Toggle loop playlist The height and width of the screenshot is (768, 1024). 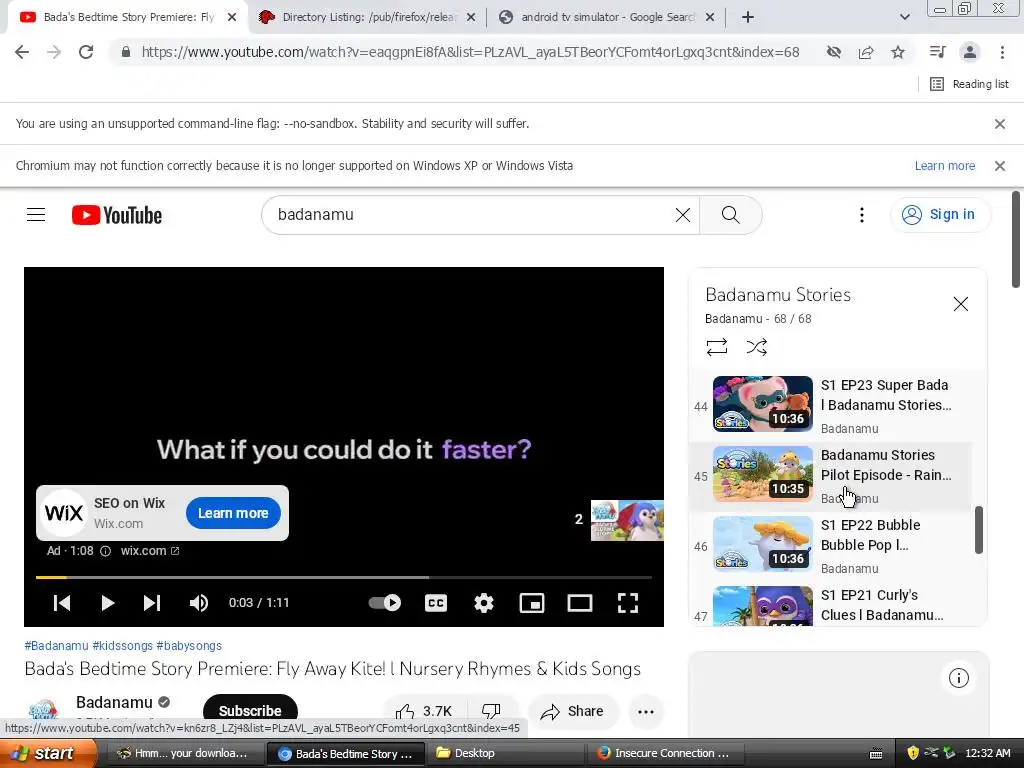point(716,347)
